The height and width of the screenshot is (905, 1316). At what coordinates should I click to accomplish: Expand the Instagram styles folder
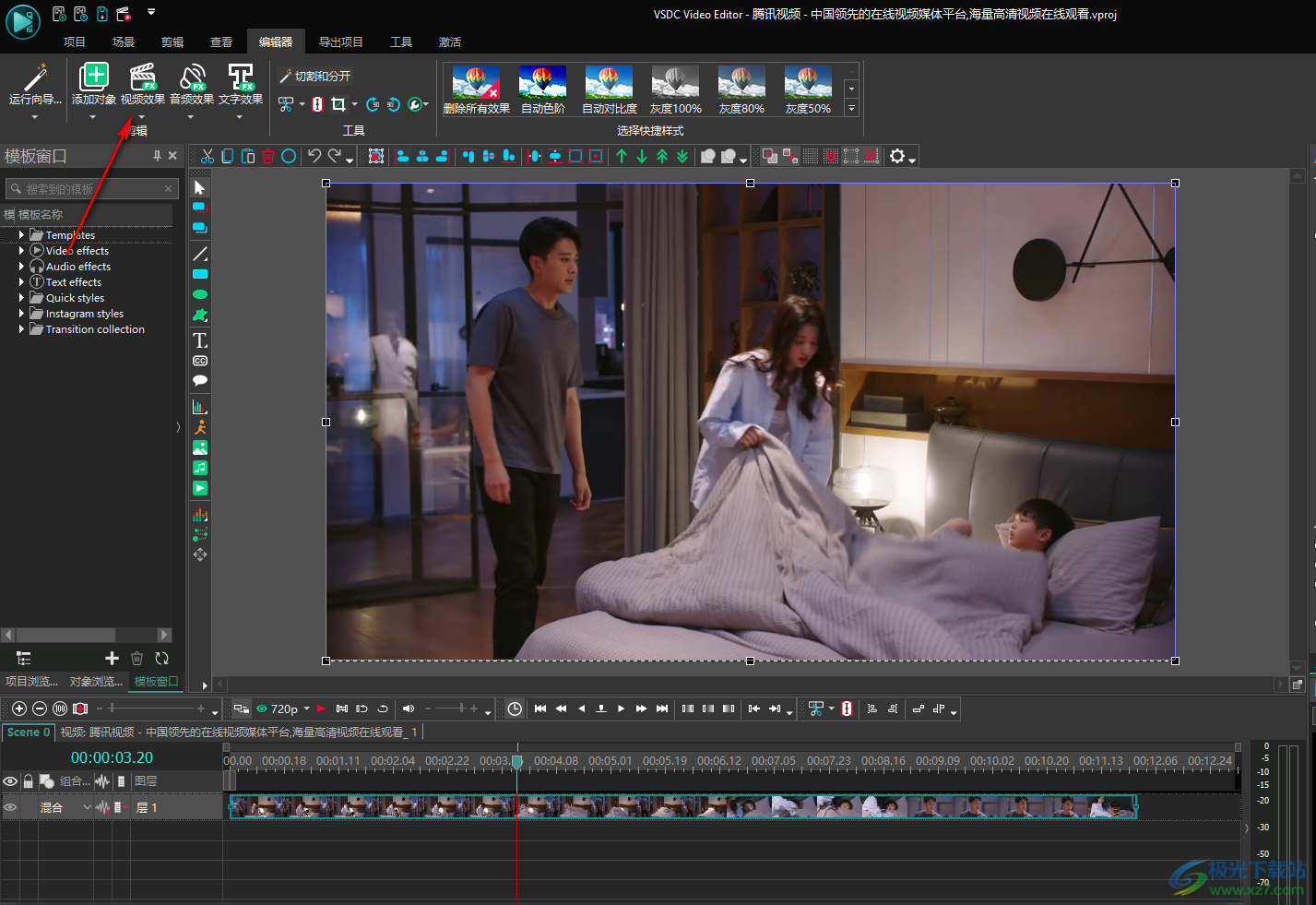click(21, 314)
